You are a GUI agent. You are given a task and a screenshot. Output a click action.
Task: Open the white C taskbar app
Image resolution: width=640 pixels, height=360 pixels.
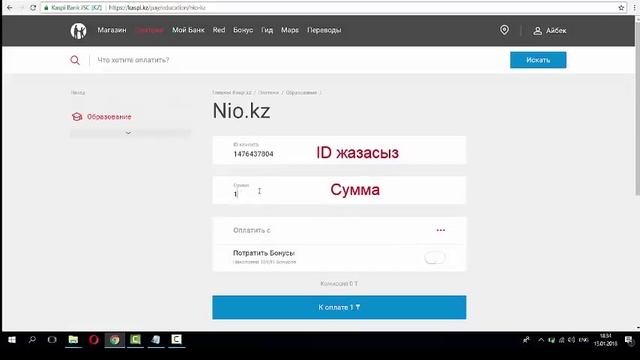(176, 340)
